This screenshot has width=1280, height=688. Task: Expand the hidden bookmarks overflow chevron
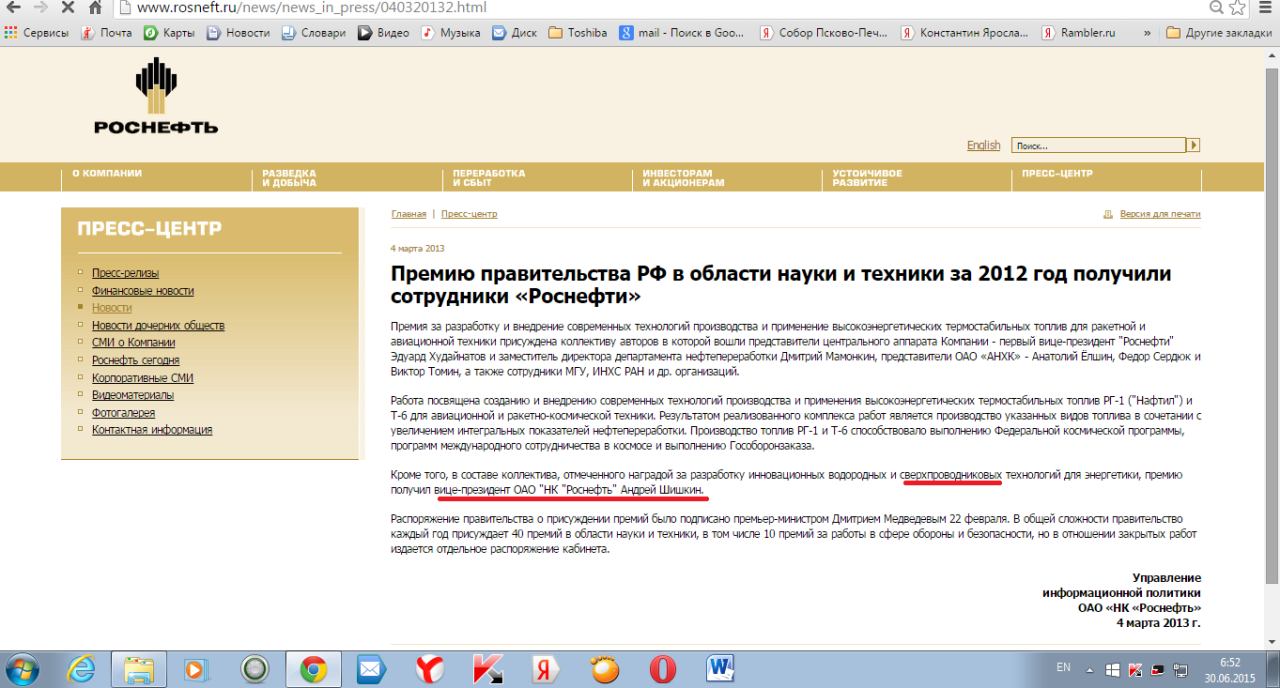click(1146, 33)
